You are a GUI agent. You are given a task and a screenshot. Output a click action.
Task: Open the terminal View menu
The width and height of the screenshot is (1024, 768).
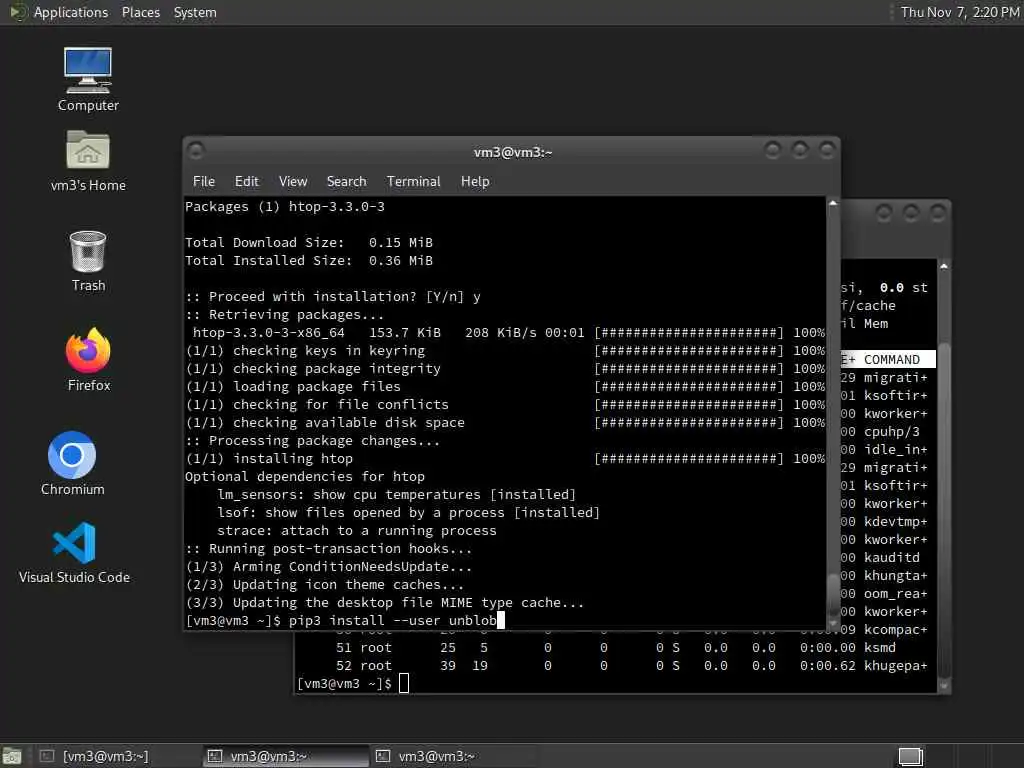[x=293, y=181]
